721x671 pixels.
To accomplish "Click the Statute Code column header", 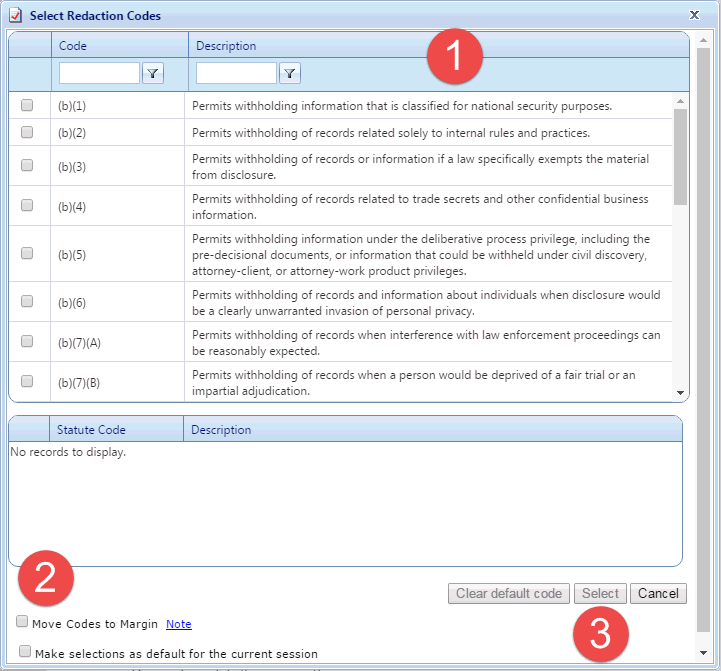I will 91,430.
